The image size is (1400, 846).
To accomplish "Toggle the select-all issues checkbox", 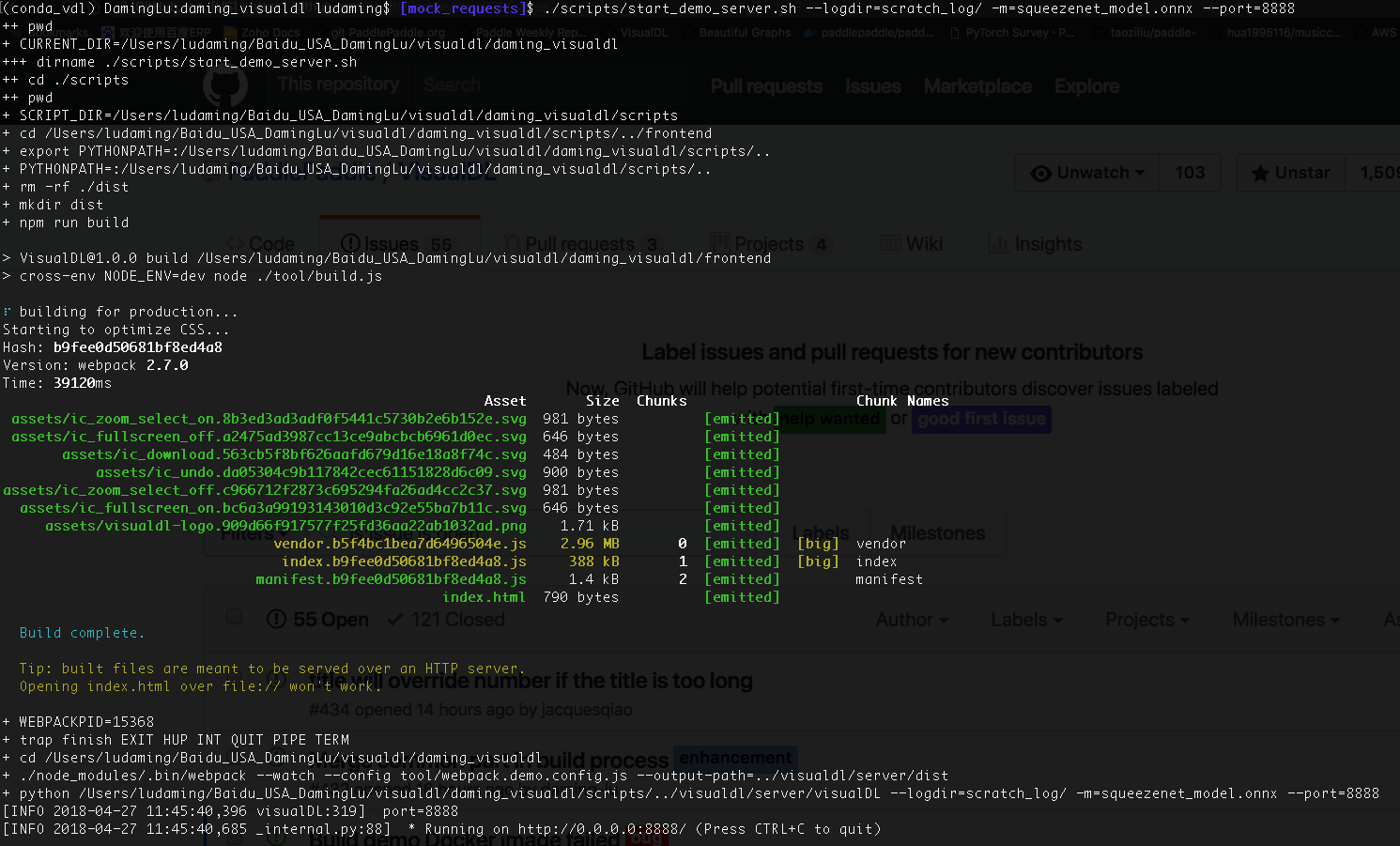I will 234,617.
